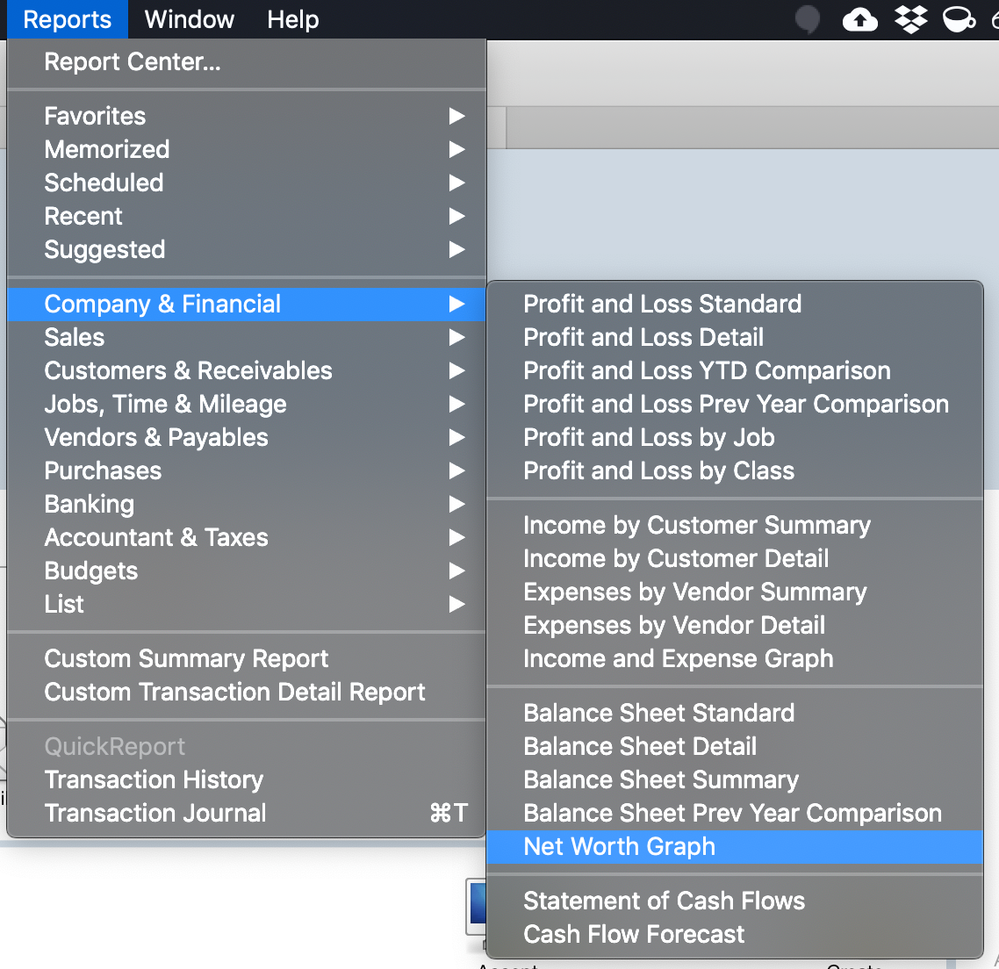Screen dimensions: 999x969
Task: Select Expenses by Vendor Summary
Action: coord(735,592)
